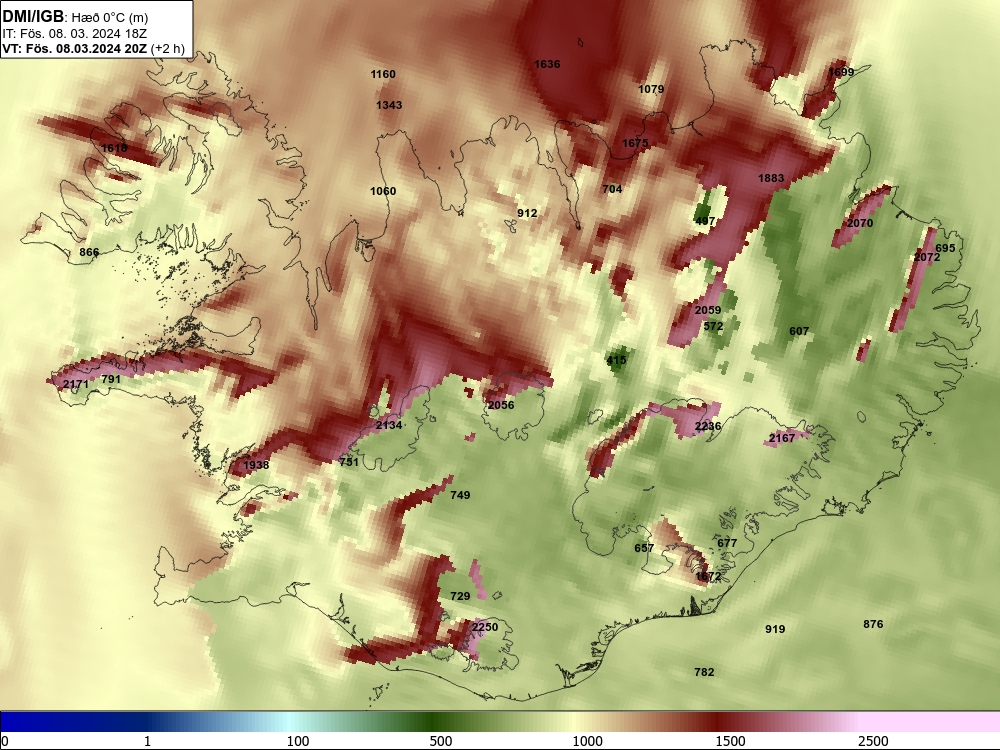
Task: Select the 1672 value near the south coast
Action: pos(708,577)
